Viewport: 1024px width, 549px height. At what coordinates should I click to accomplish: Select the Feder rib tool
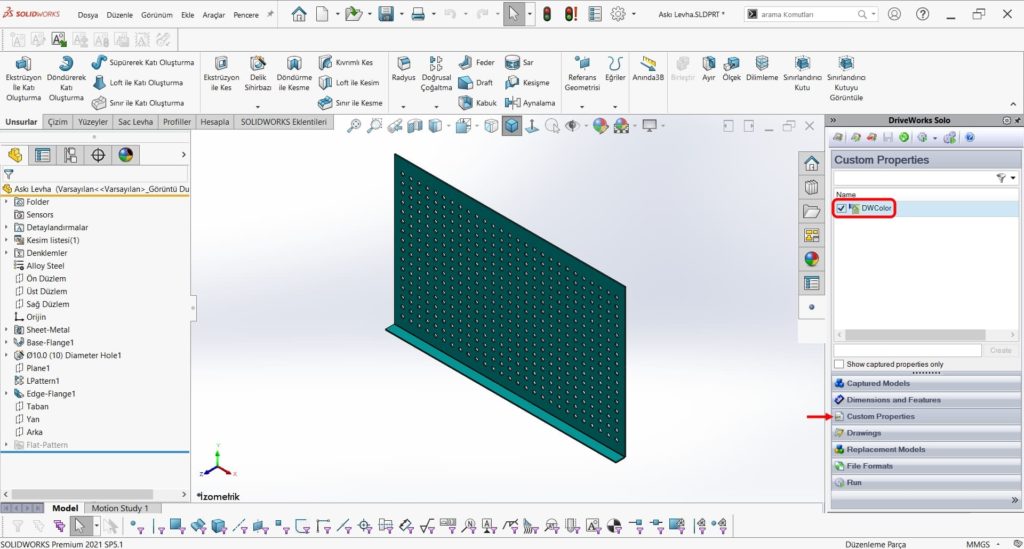coord(477,63)
